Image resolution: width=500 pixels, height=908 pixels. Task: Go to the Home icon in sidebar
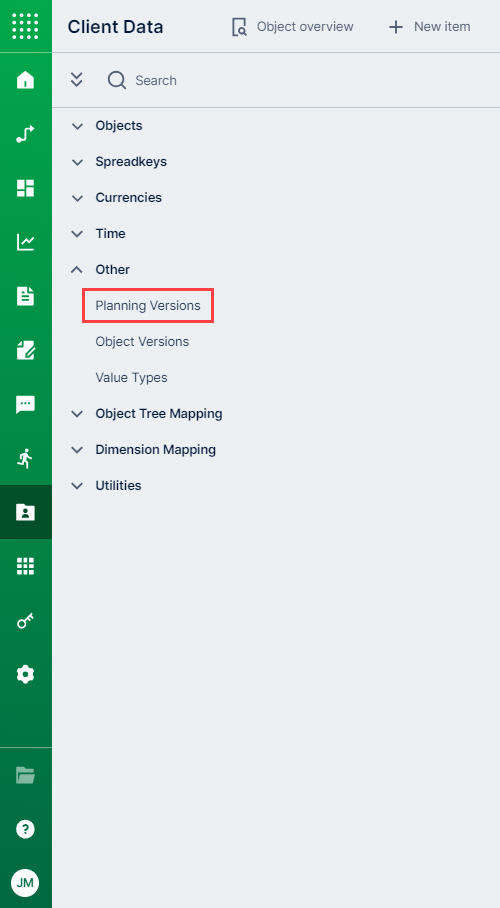click(25, 80)
